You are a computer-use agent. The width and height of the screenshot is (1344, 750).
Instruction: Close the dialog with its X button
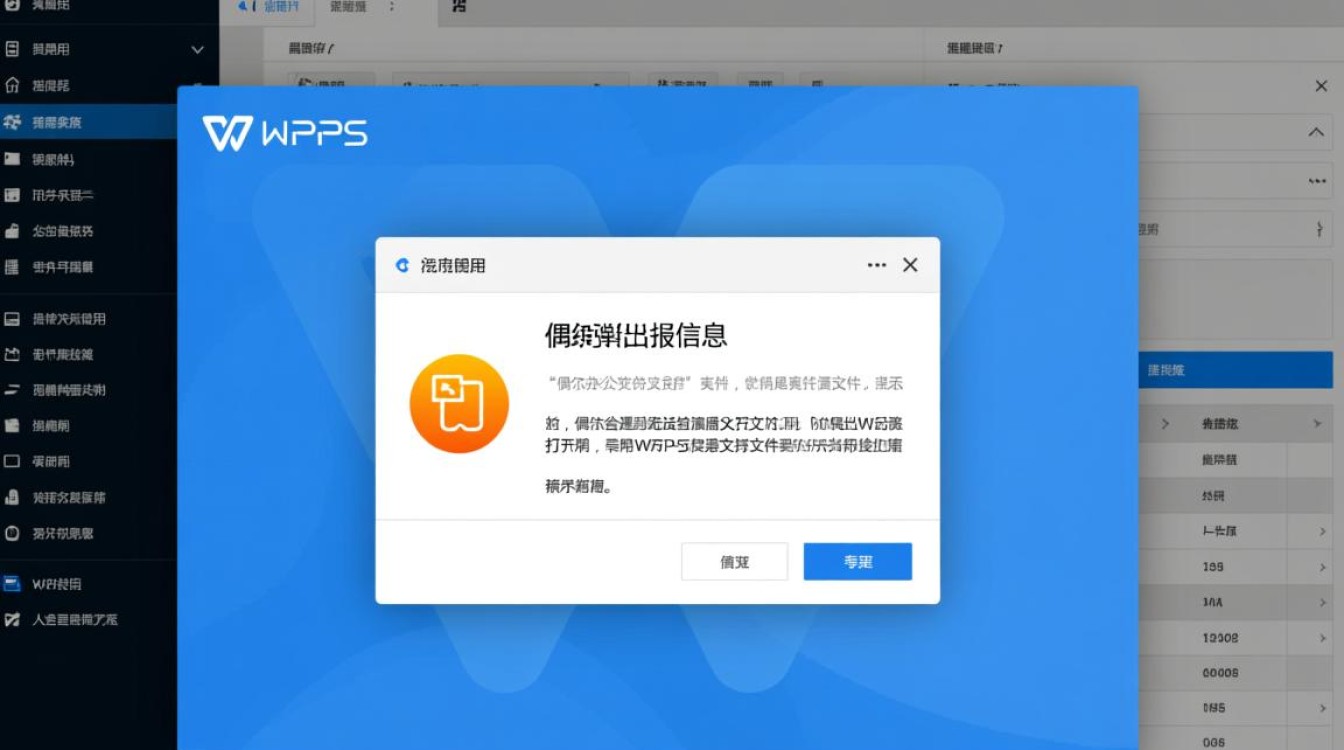[x=910, y=265]
